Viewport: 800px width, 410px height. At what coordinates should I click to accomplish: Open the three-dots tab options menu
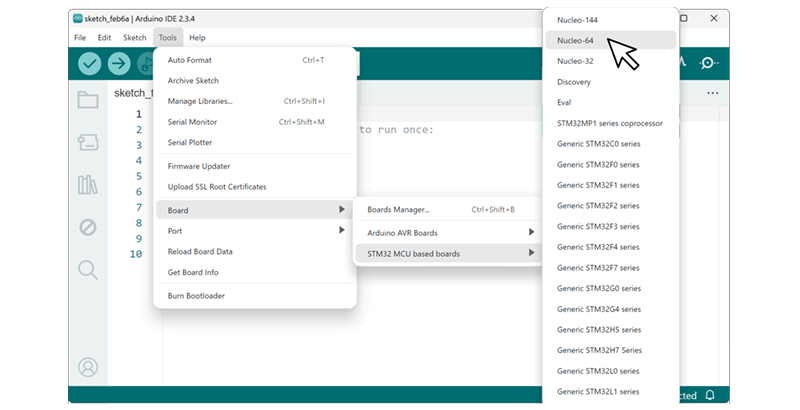click(x=713, y=93)
